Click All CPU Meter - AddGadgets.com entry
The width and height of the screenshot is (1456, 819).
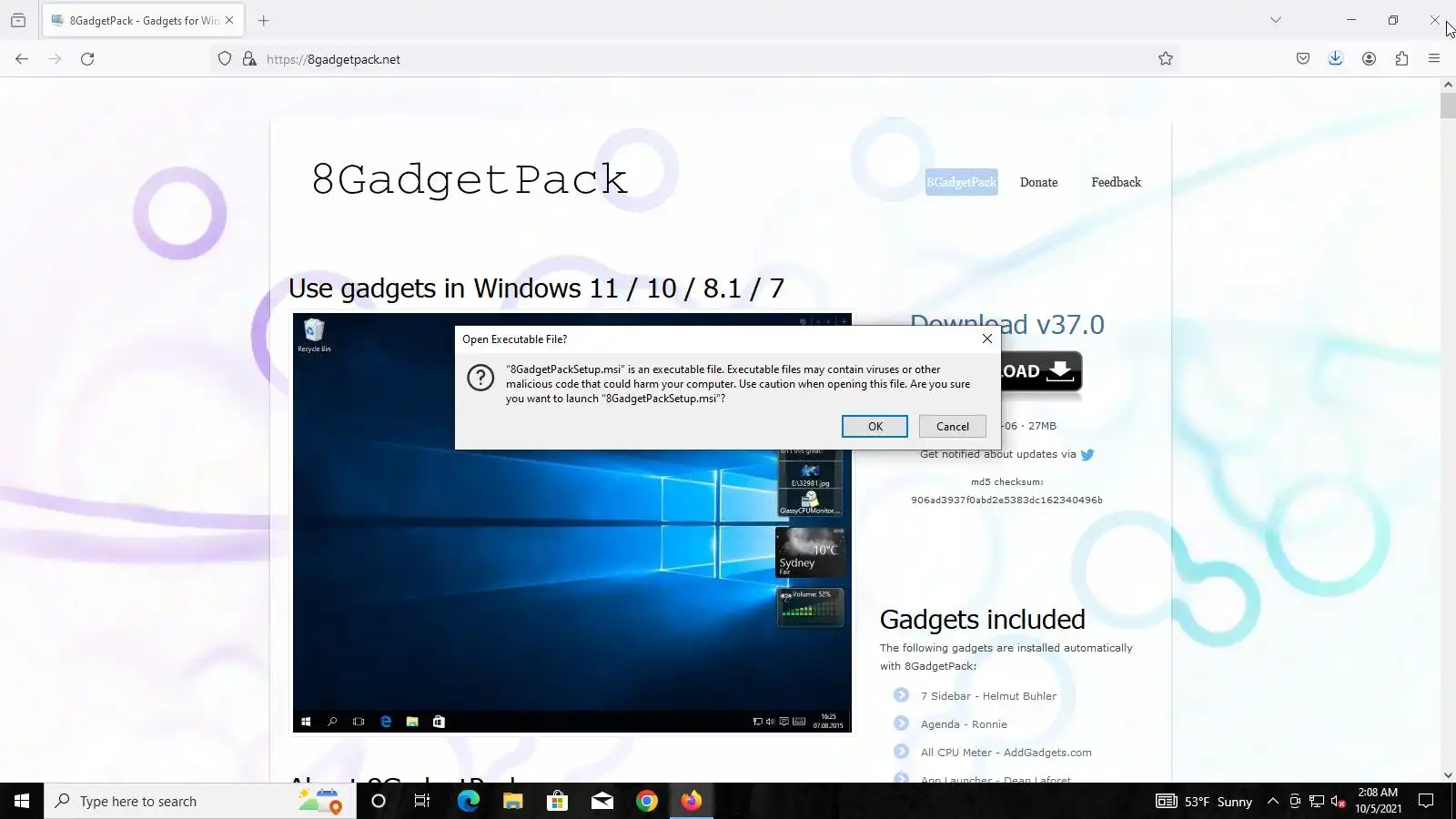(x=1006, y=753)
